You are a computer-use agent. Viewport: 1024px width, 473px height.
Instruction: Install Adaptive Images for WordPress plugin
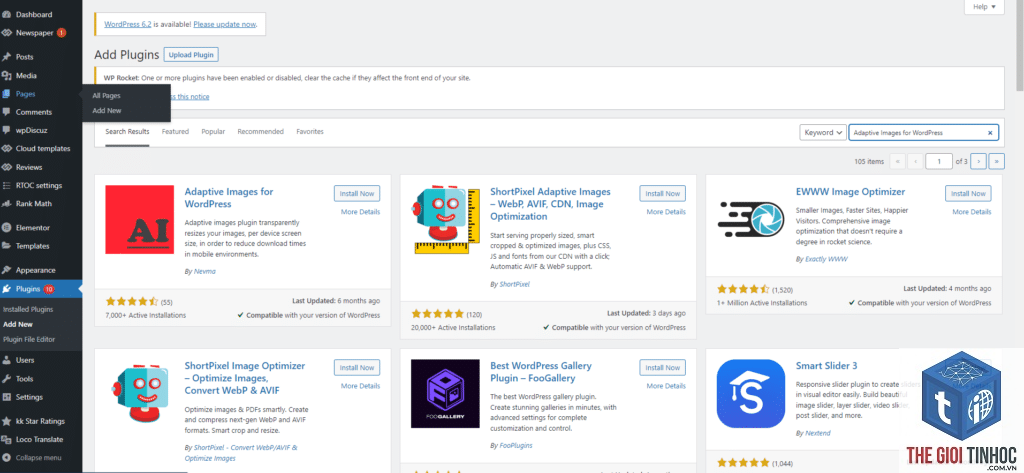[x=357, y=193]
